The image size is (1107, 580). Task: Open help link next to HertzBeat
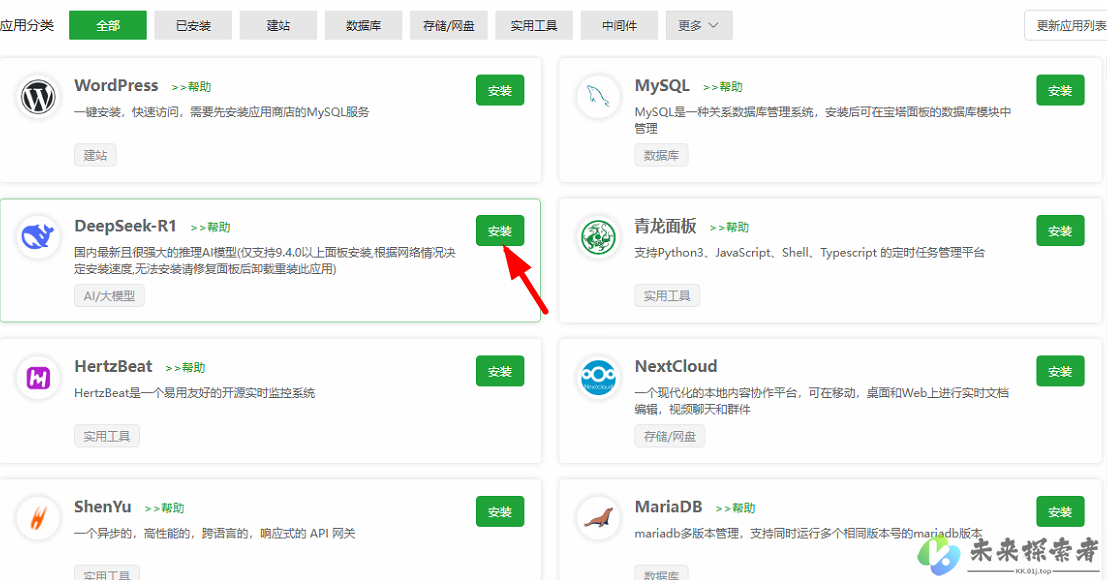(185, 368)
